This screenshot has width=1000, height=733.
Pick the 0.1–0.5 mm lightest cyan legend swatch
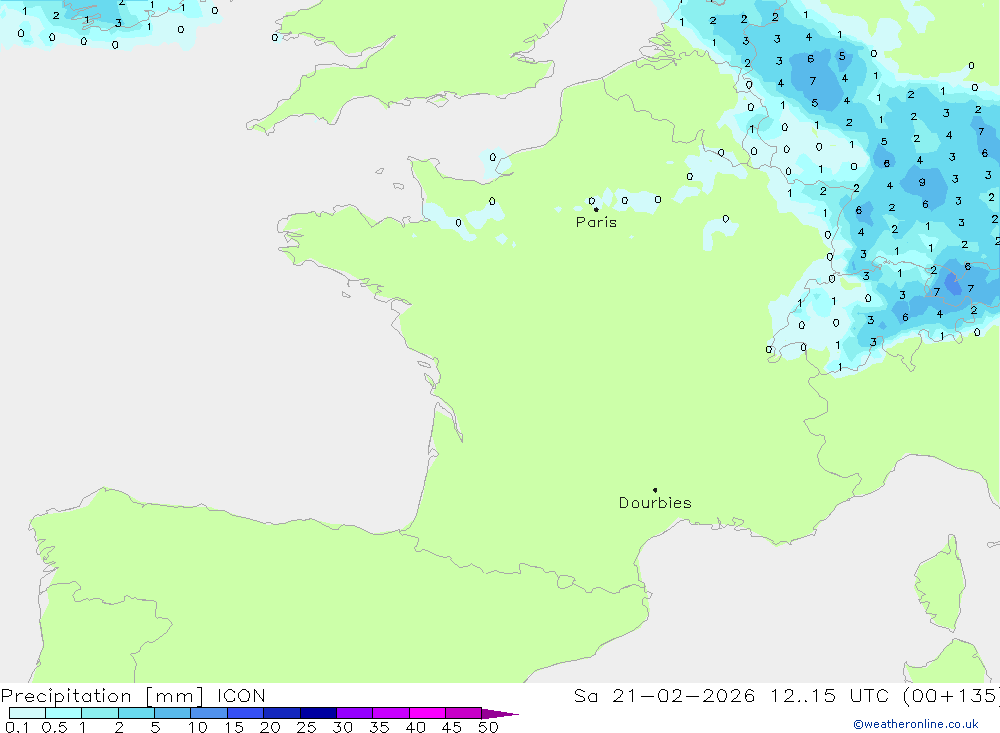click(27, 713)
